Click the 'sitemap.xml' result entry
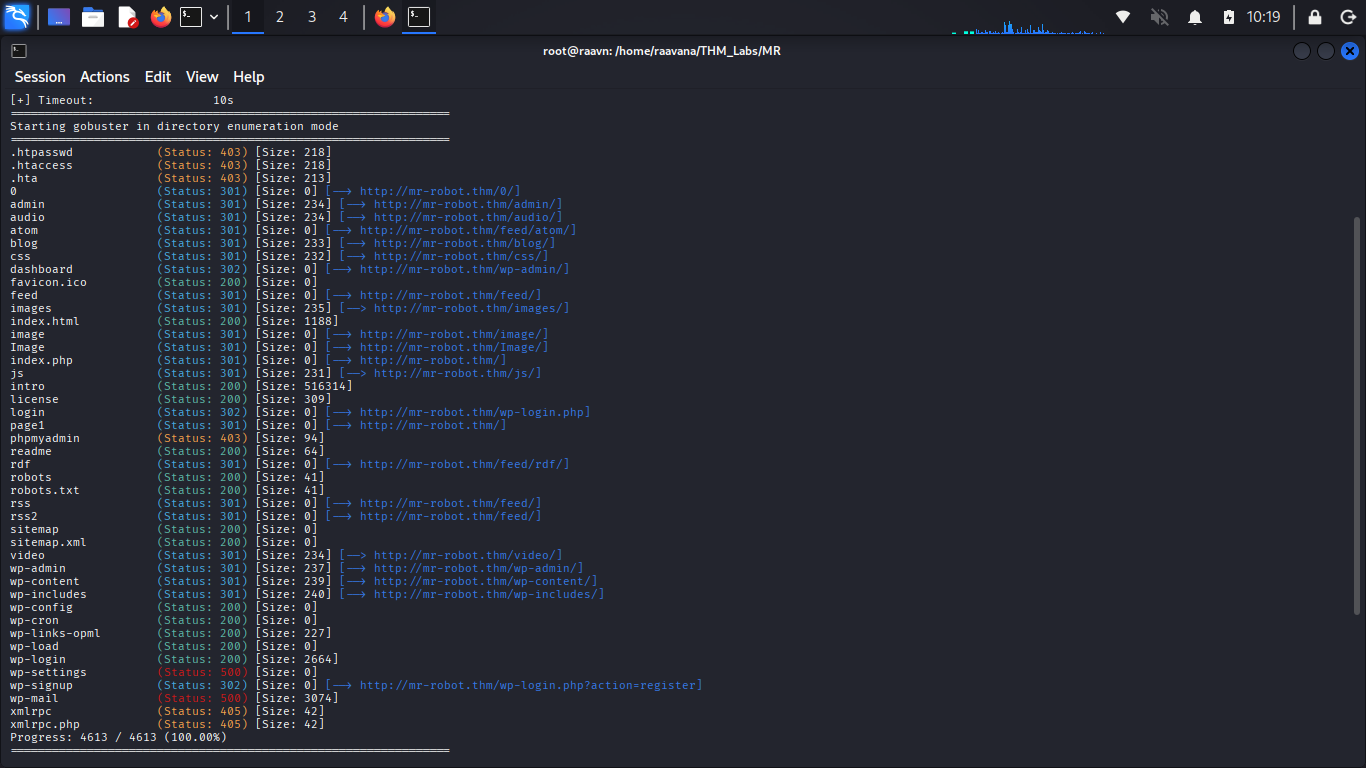 click(x=49, y=542)
